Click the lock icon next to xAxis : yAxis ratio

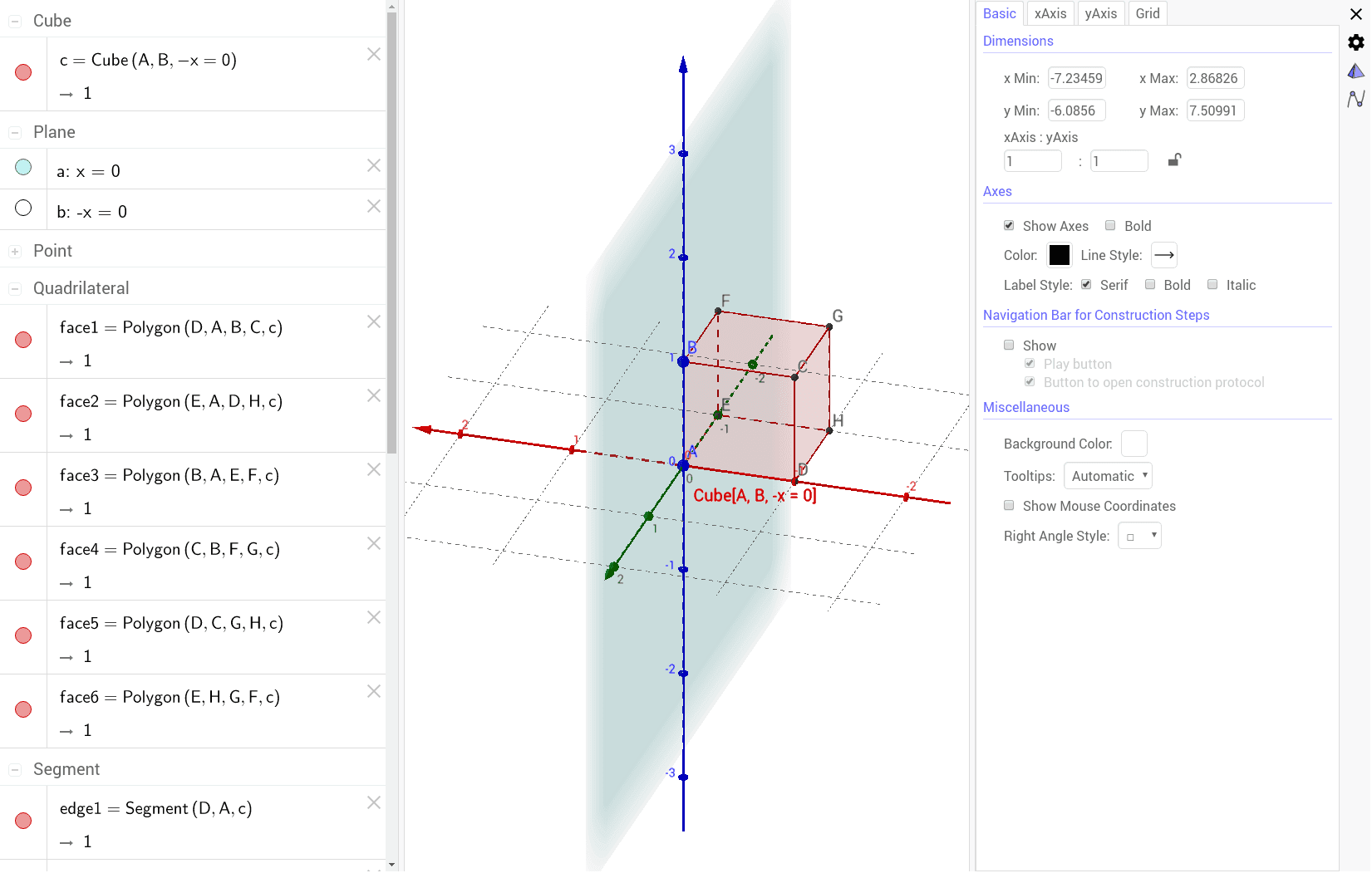pyautogui.click(x=1174, y=159)
